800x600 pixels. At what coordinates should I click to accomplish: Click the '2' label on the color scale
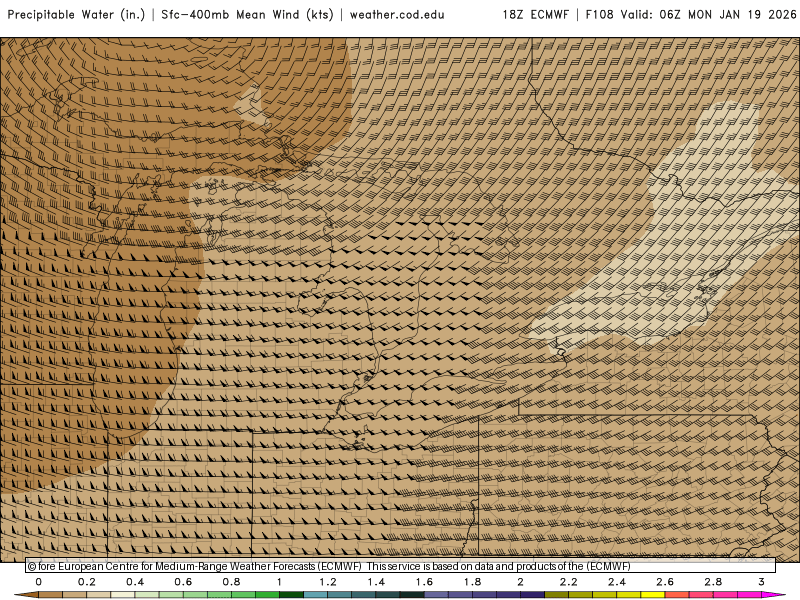(520, 582)
